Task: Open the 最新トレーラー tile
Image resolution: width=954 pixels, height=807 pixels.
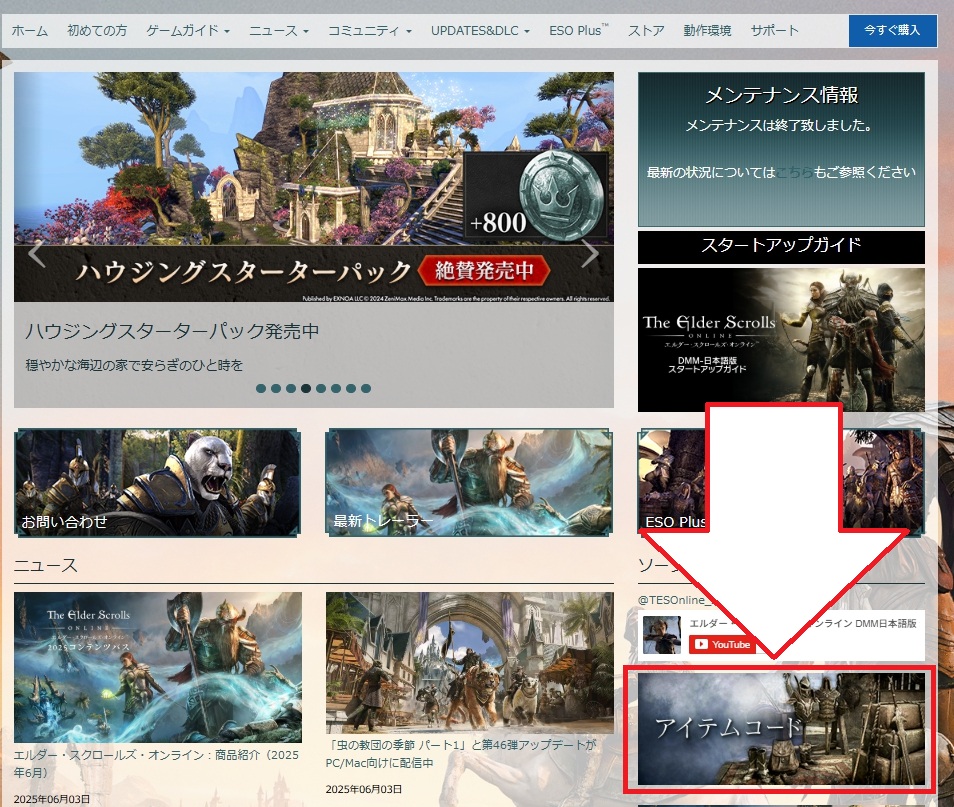Action: [x=469, y=483]
